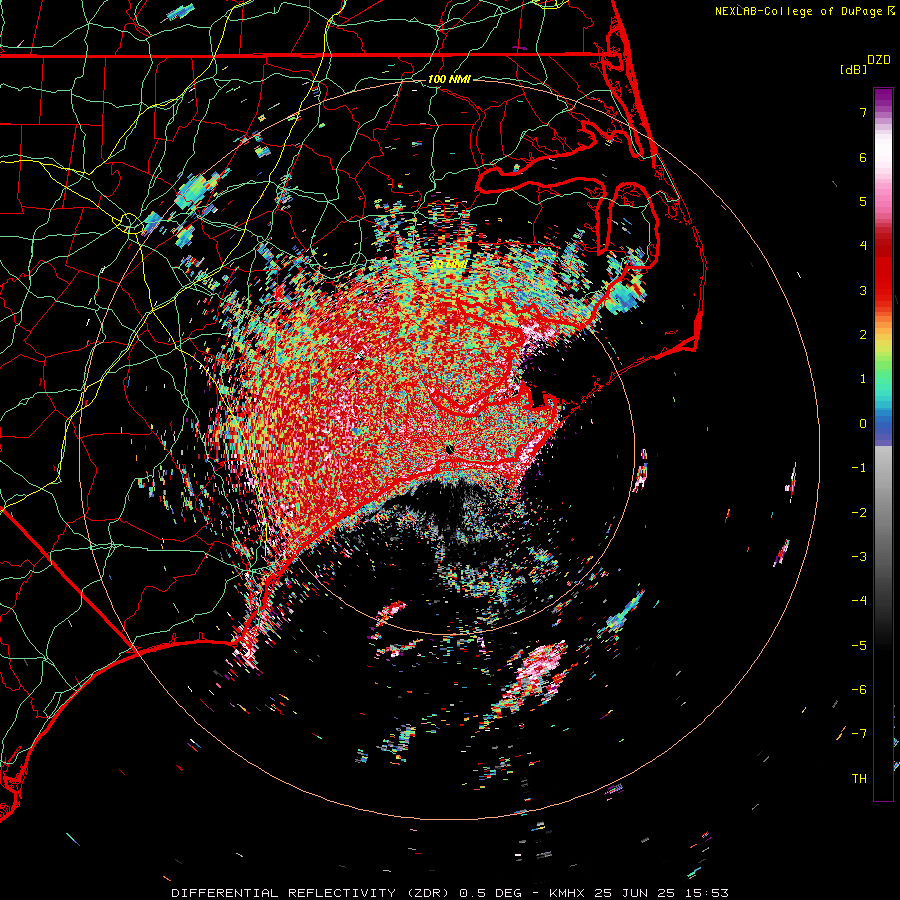Screen dimensions: 900x900
Task: Click the DZD legend title
Action: (879, 60)
